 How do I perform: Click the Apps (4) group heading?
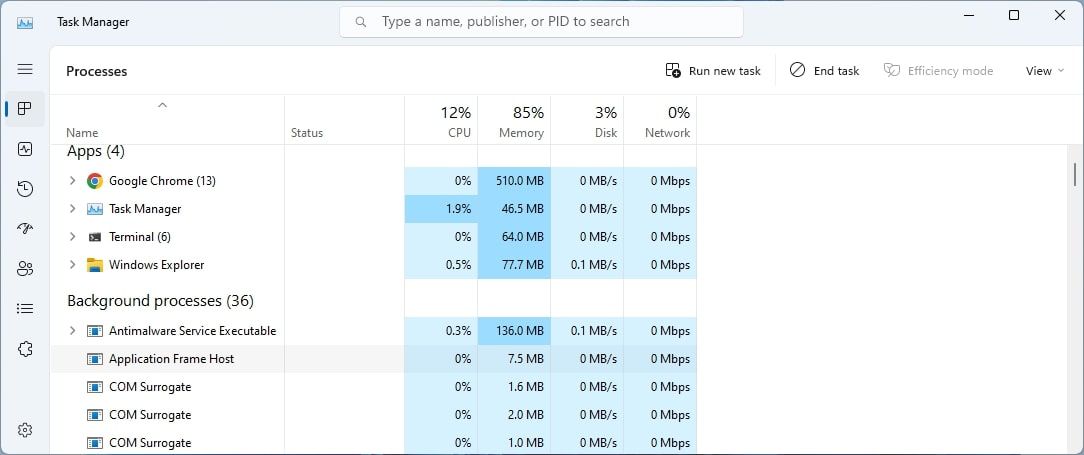tap(95, 151)
